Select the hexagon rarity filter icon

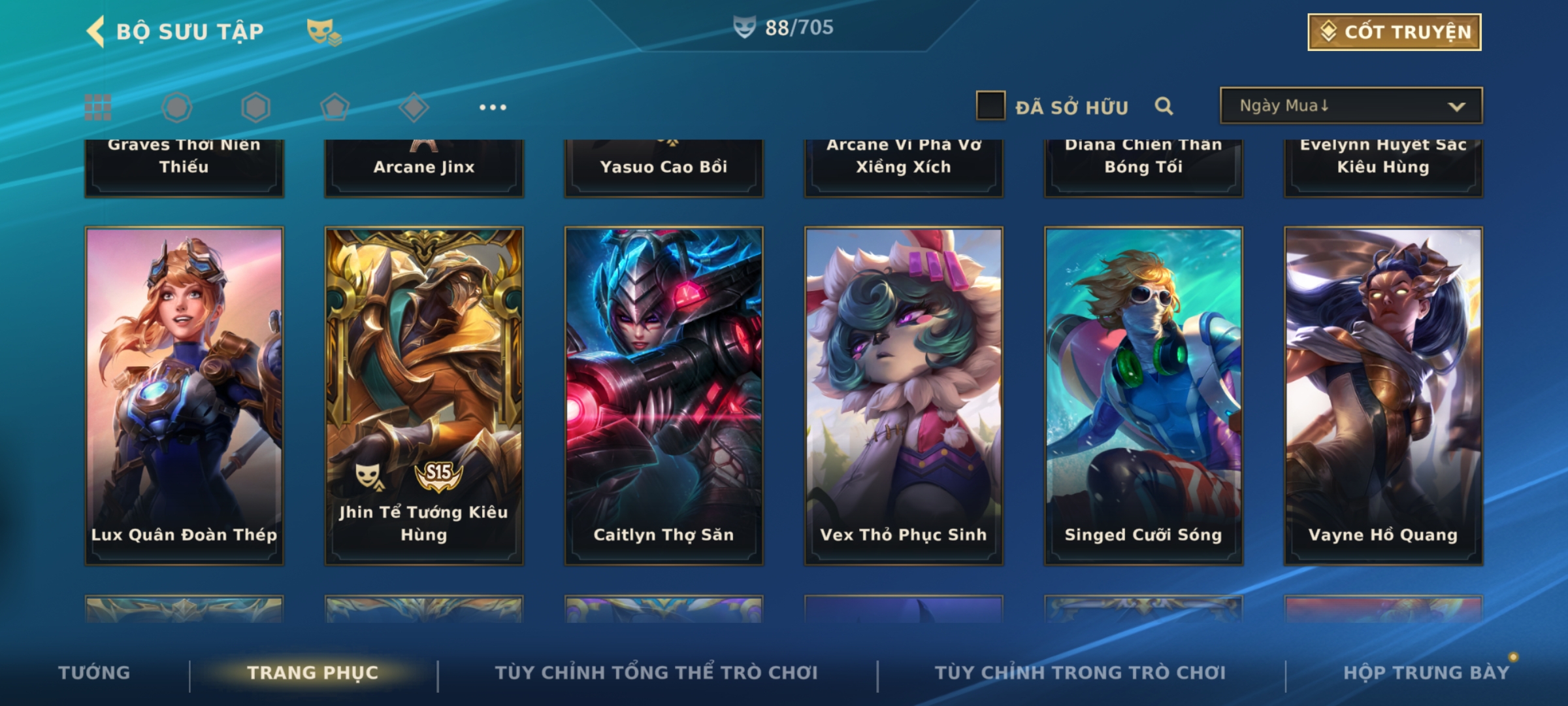[x=255, y=107]
